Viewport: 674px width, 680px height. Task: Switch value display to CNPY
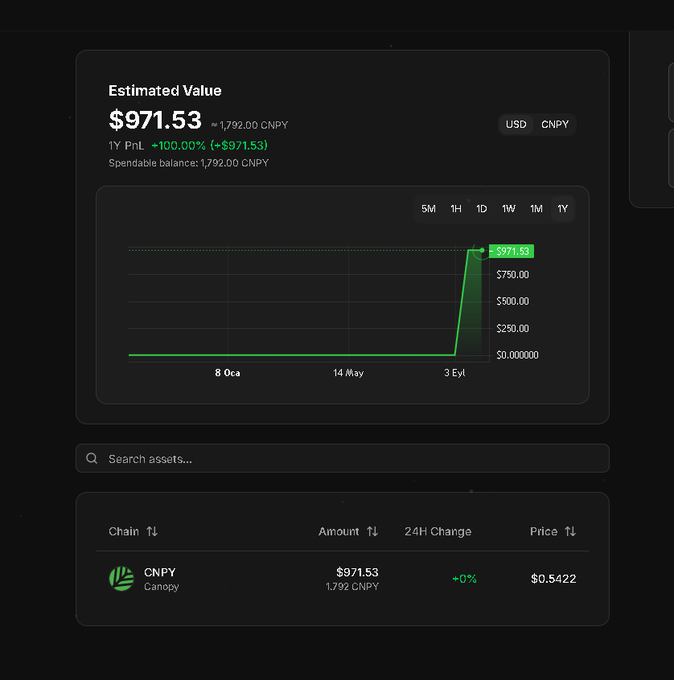(555, 124)
